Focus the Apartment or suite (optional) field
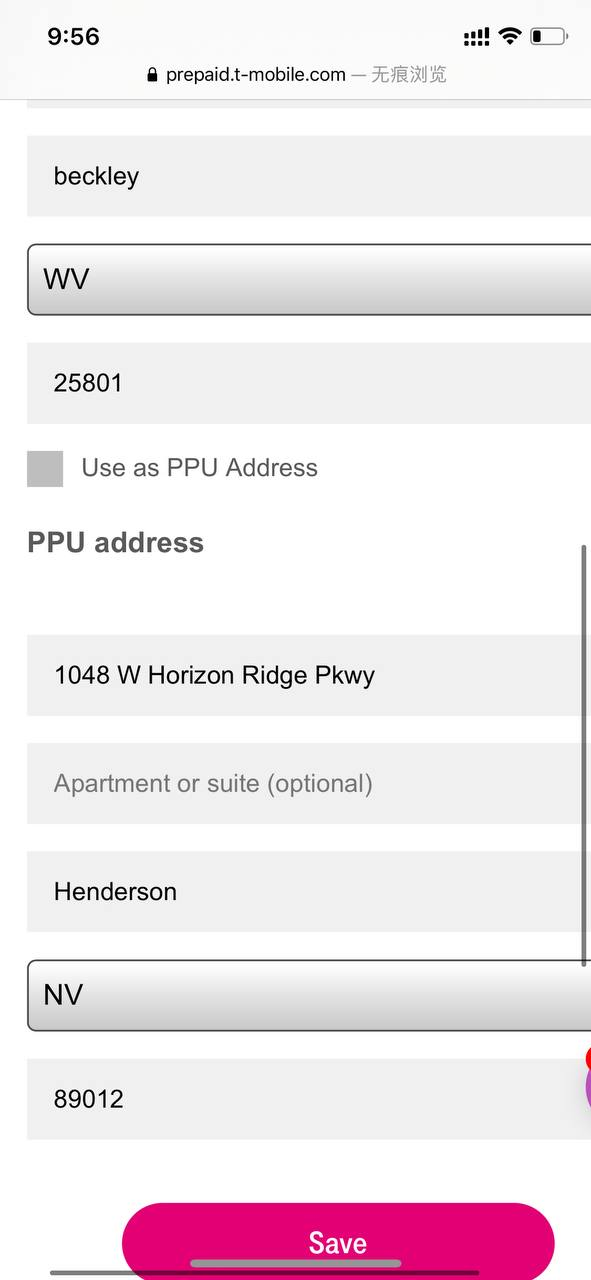The width and height of the screenshot is (591, 1280). (x=309, y=783)
